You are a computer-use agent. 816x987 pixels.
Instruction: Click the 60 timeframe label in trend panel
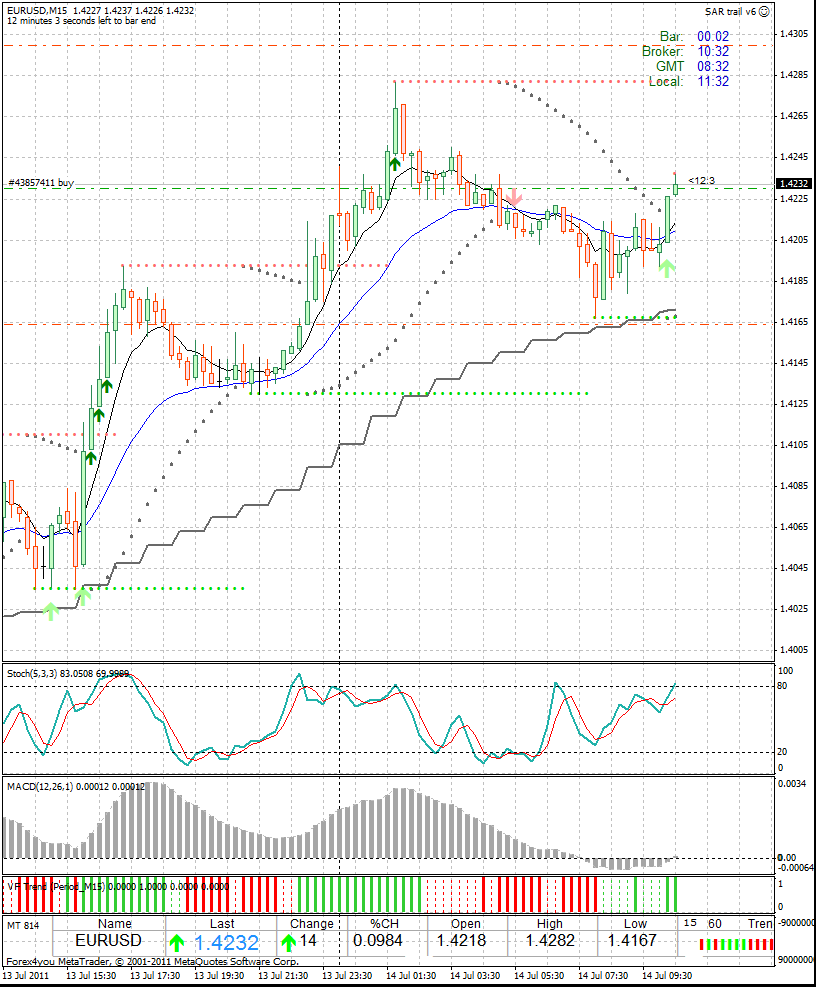715,923
